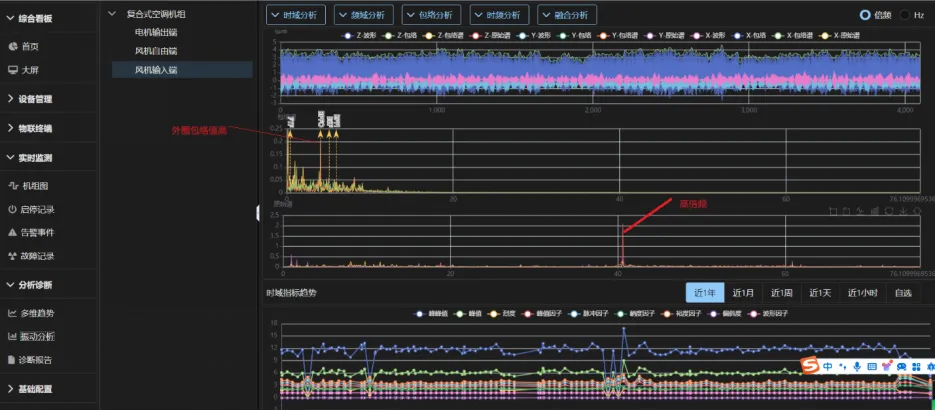
Task: Open 启停记录 start-stop records
Action: (x=37, y=209)
